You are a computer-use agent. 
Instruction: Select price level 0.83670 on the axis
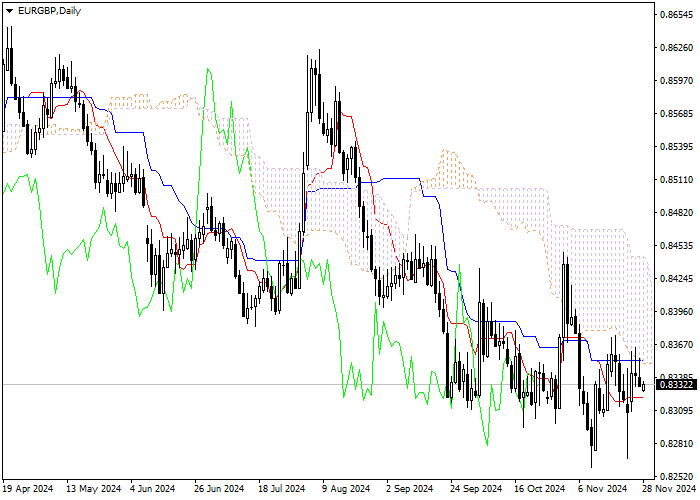click(676, 345)
